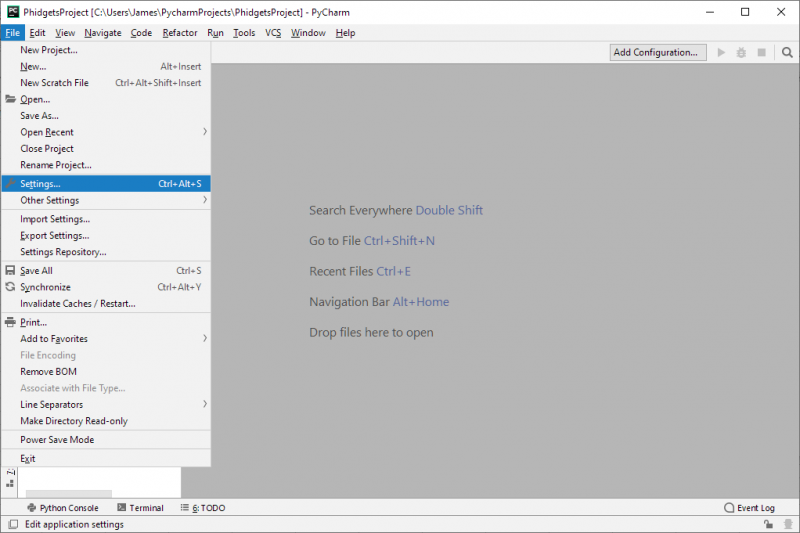
Task: Select Synchronize in File menu
Action: [106, 287]
